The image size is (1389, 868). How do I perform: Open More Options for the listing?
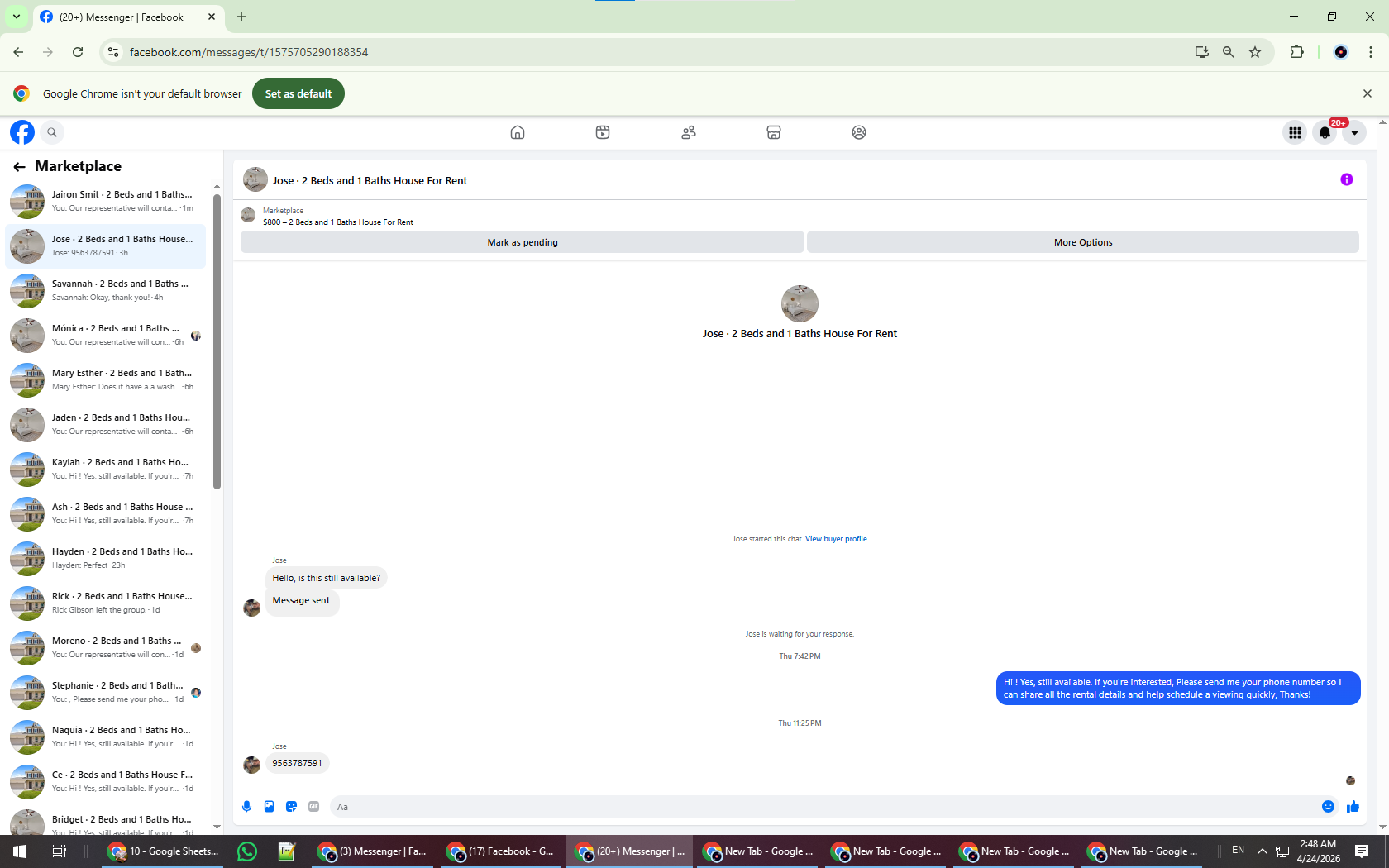click(x=1083, y=242)
